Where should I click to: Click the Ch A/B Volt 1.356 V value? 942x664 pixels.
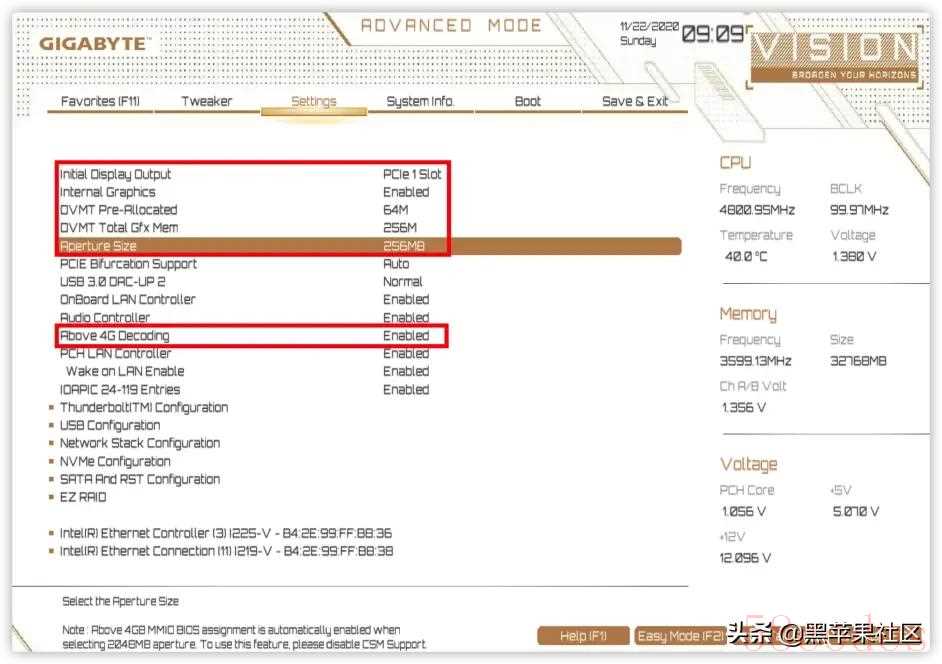[744, 407]
